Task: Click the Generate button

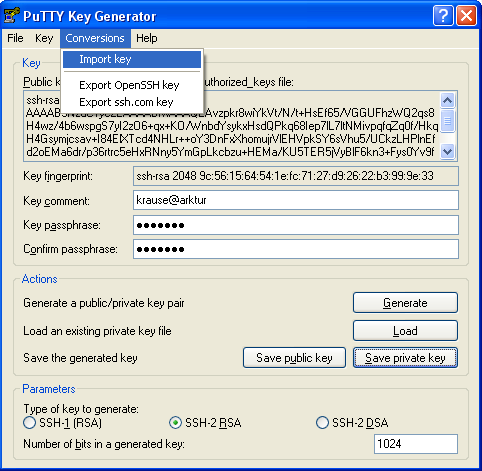Action: [405, 303]
